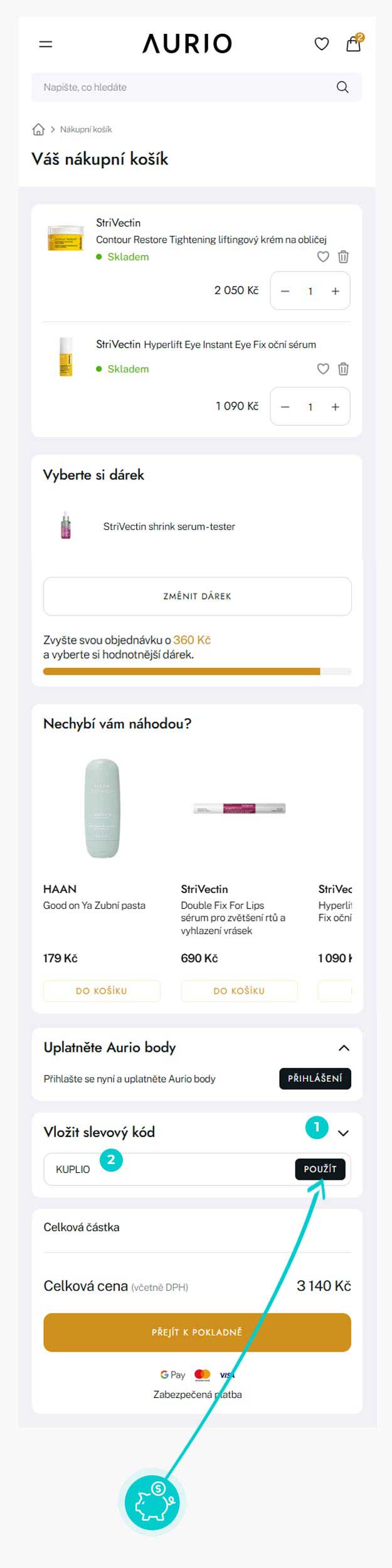Screen dimensions: 392x1568
Task: Click the gift progress bar
Action: click(x=197, y=671)
